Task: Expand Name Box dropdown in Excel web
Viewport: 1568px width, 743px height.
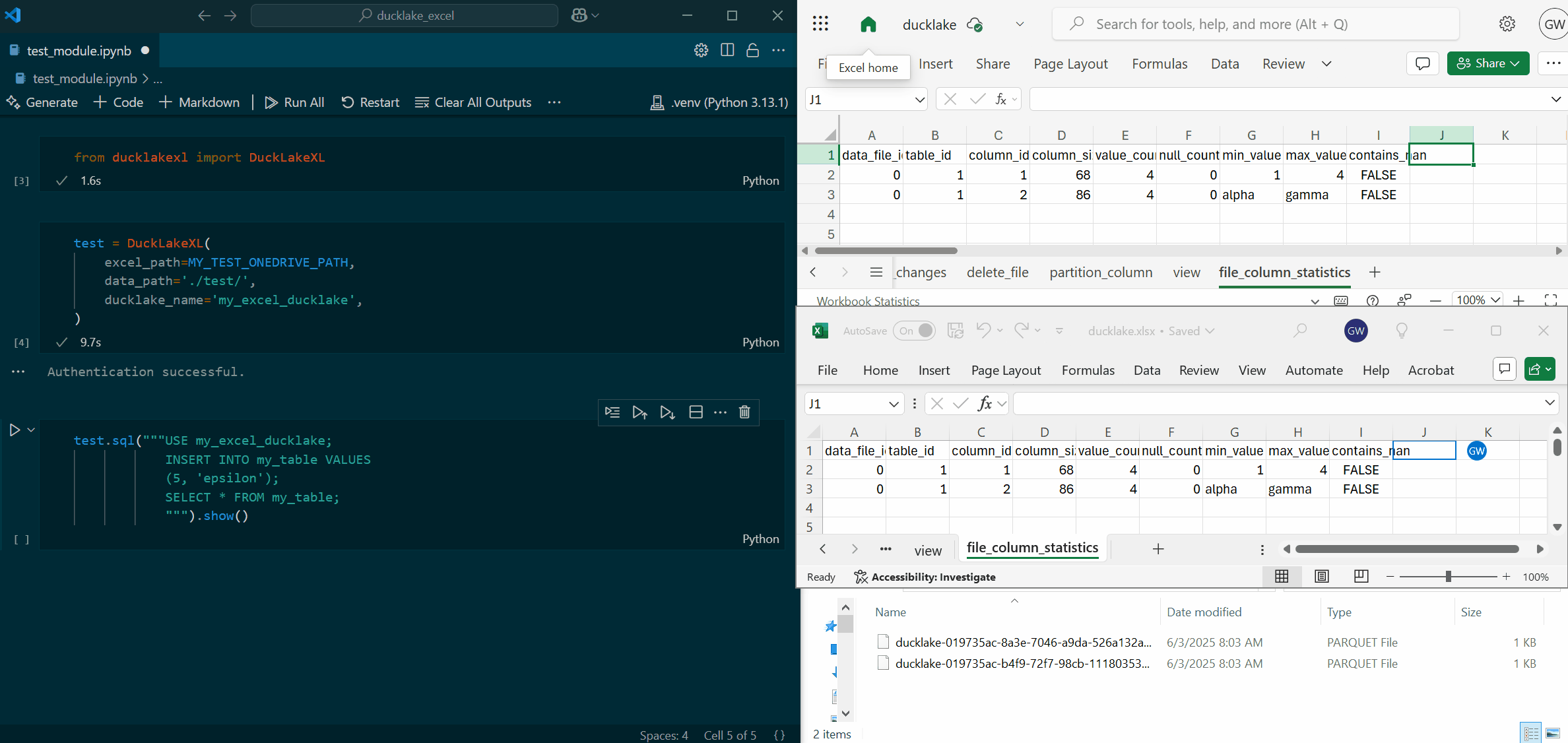Action: pos(919,100)
